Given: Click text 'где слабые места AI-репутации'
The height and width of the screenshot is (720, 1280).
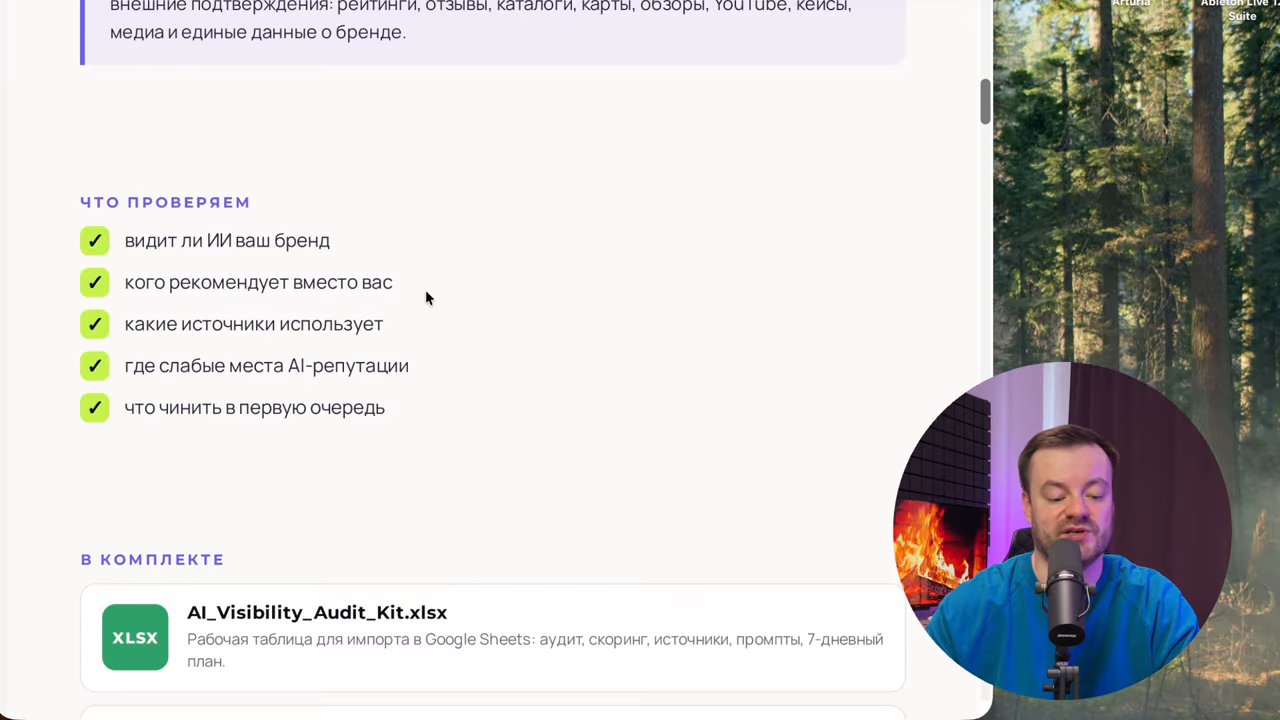Looking at the screenshot, I should (x=266, y=366).
